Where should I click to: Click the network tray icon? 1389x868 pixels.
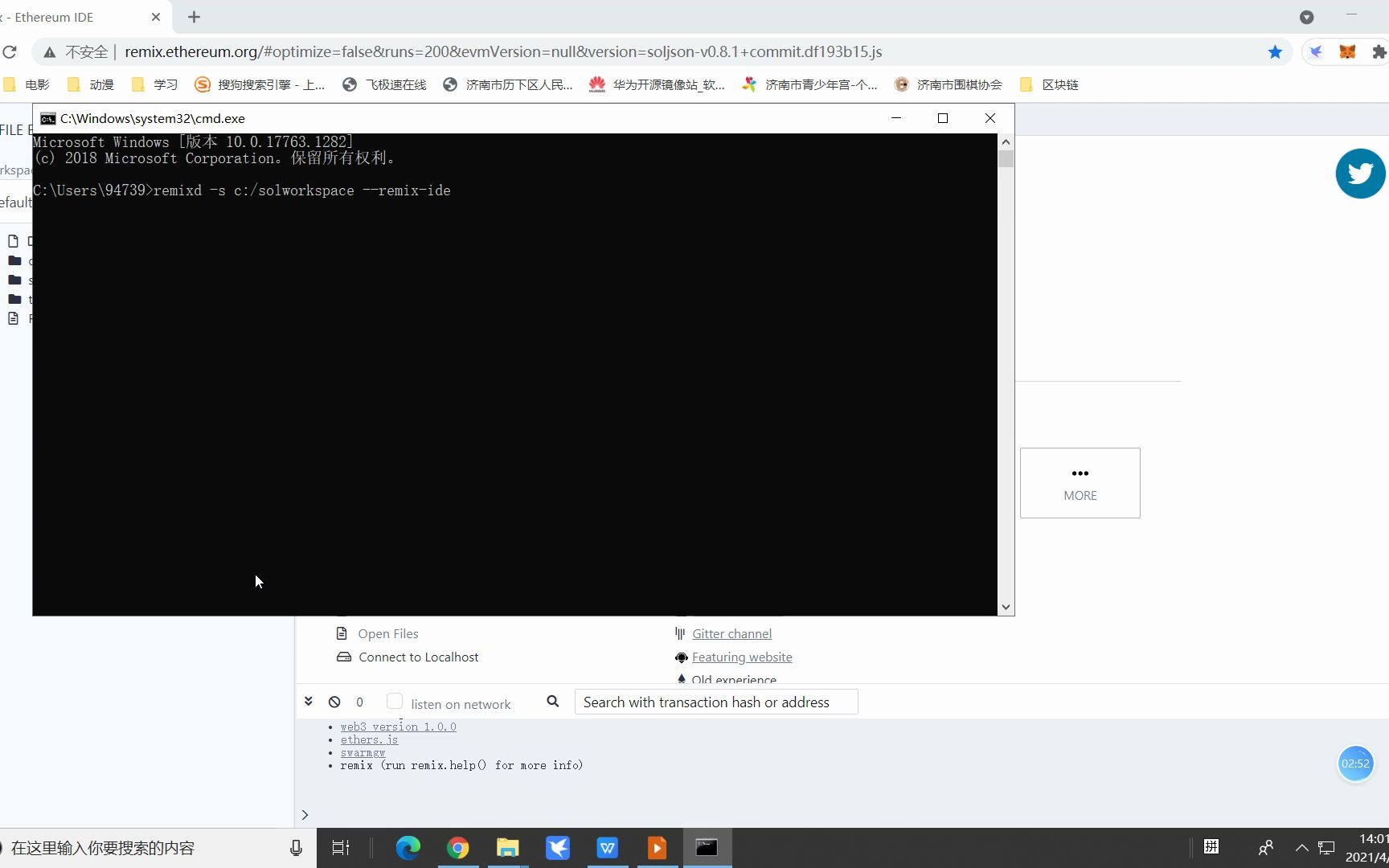1327,848
